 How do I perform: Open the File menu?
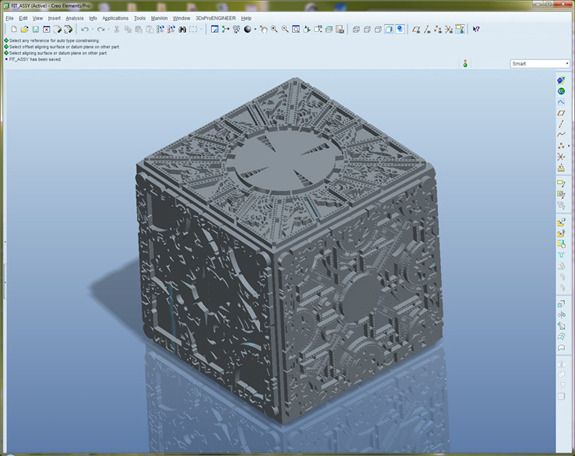tap(10, 18)
